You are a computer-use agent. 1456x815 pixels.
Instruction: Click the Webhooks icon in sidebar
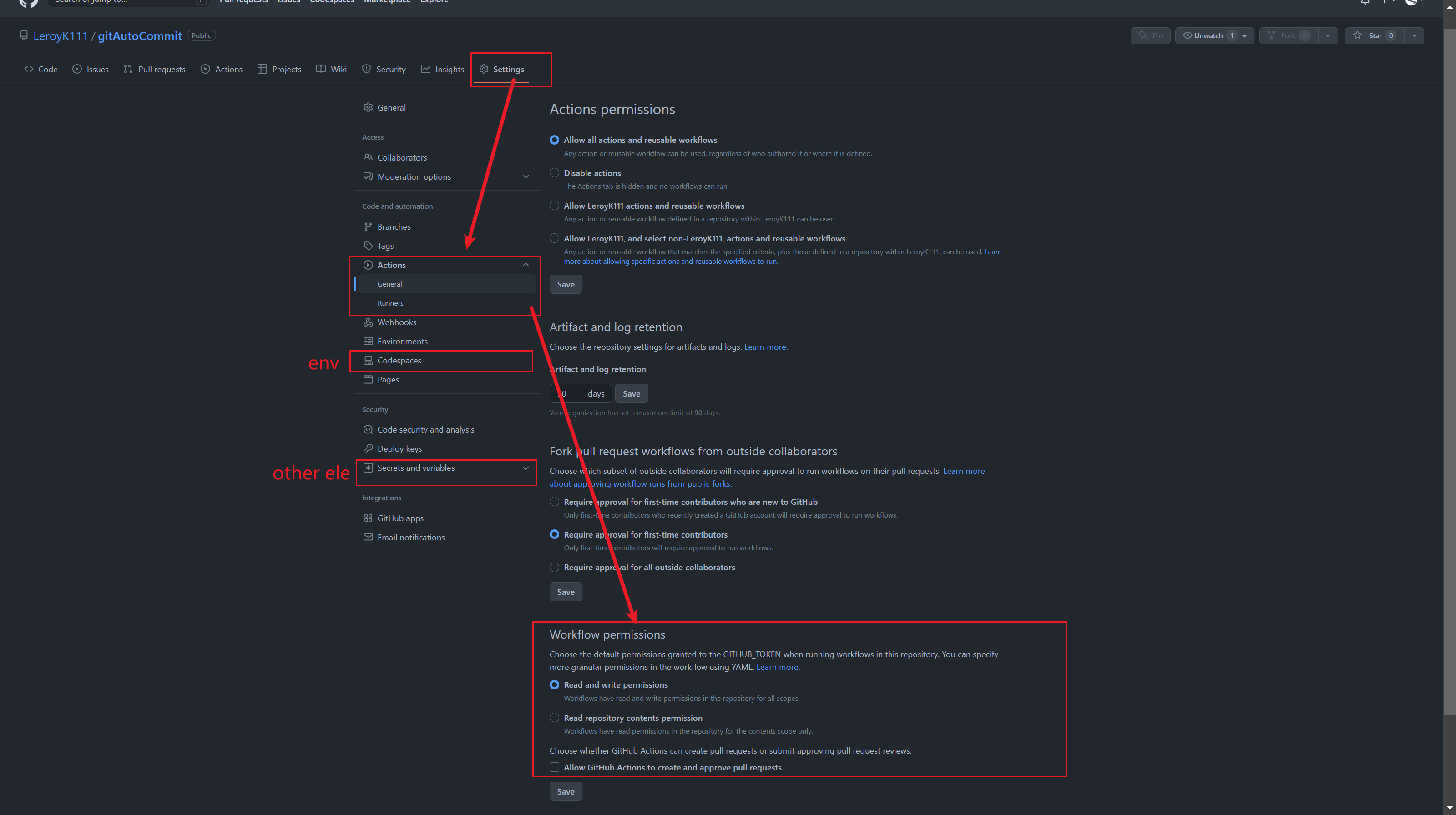tap(368, 322)
